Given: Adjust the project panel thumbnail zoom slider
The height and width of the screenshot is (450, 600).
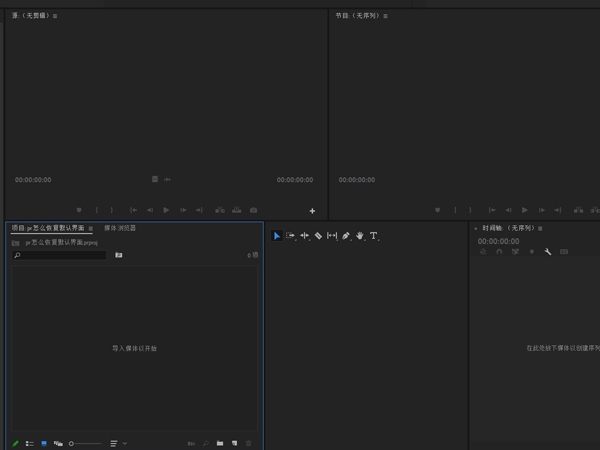Looking at the screenshot, I should (x=72, y=443).
